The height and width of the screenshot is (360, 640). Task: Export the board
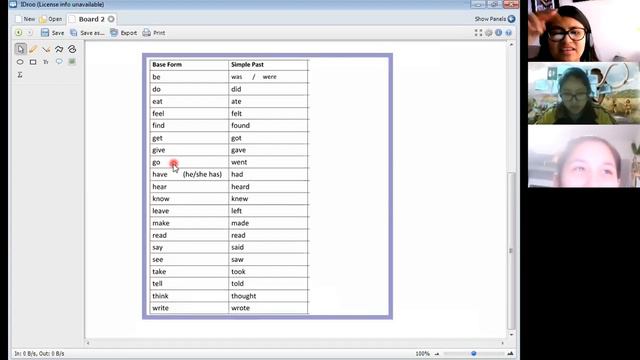124,33
